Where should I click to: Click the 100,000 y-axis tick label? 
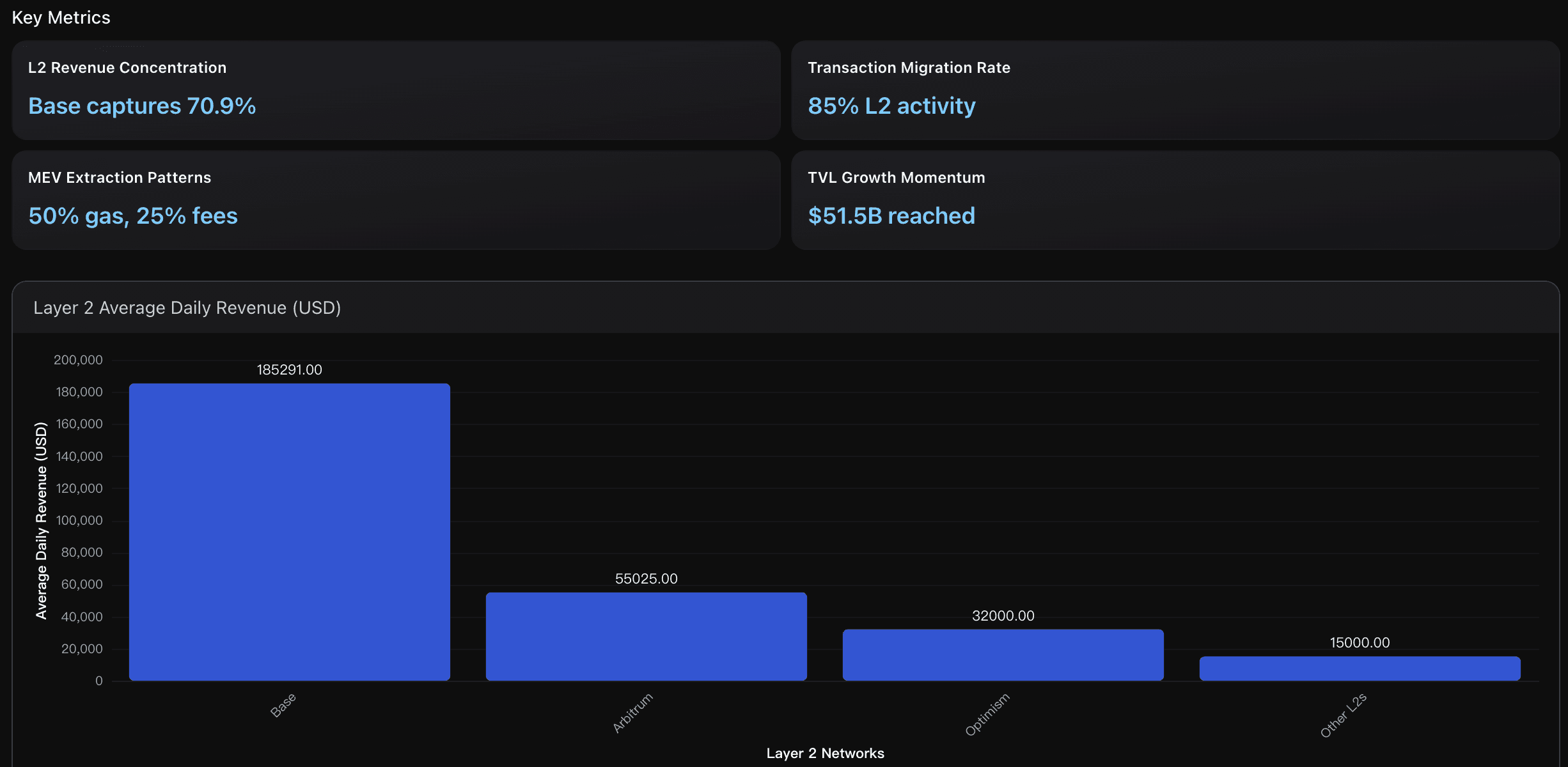pyautogui.click(x=79, y=521)
